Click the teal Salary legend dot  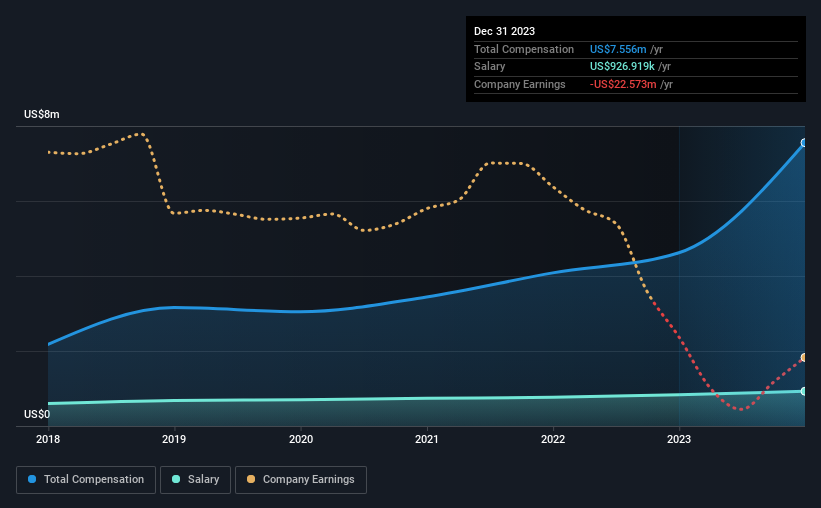point(176,479)
